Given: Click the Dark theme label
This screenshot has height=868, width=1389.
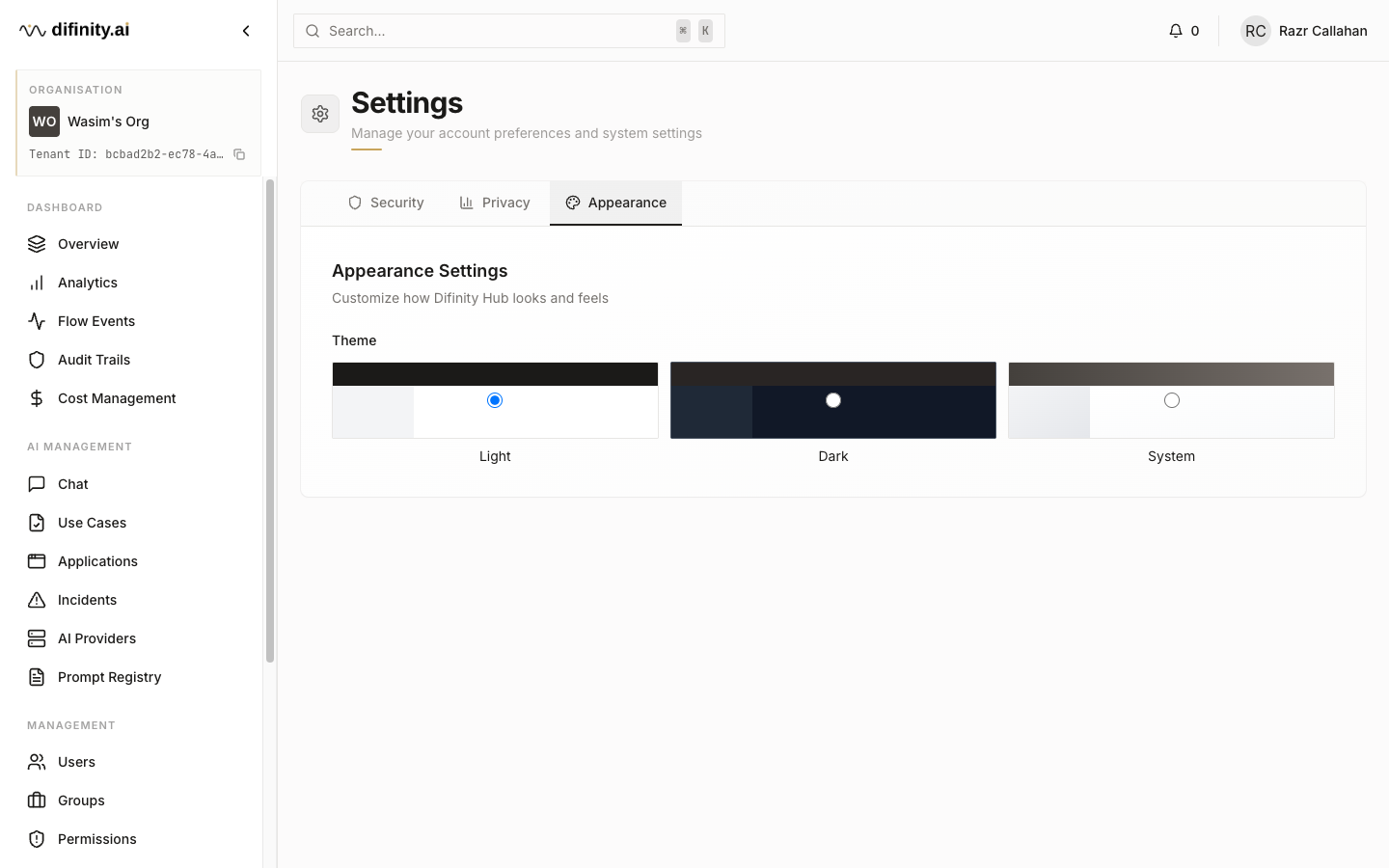Looking at the screenshot, I should (833, 456).
